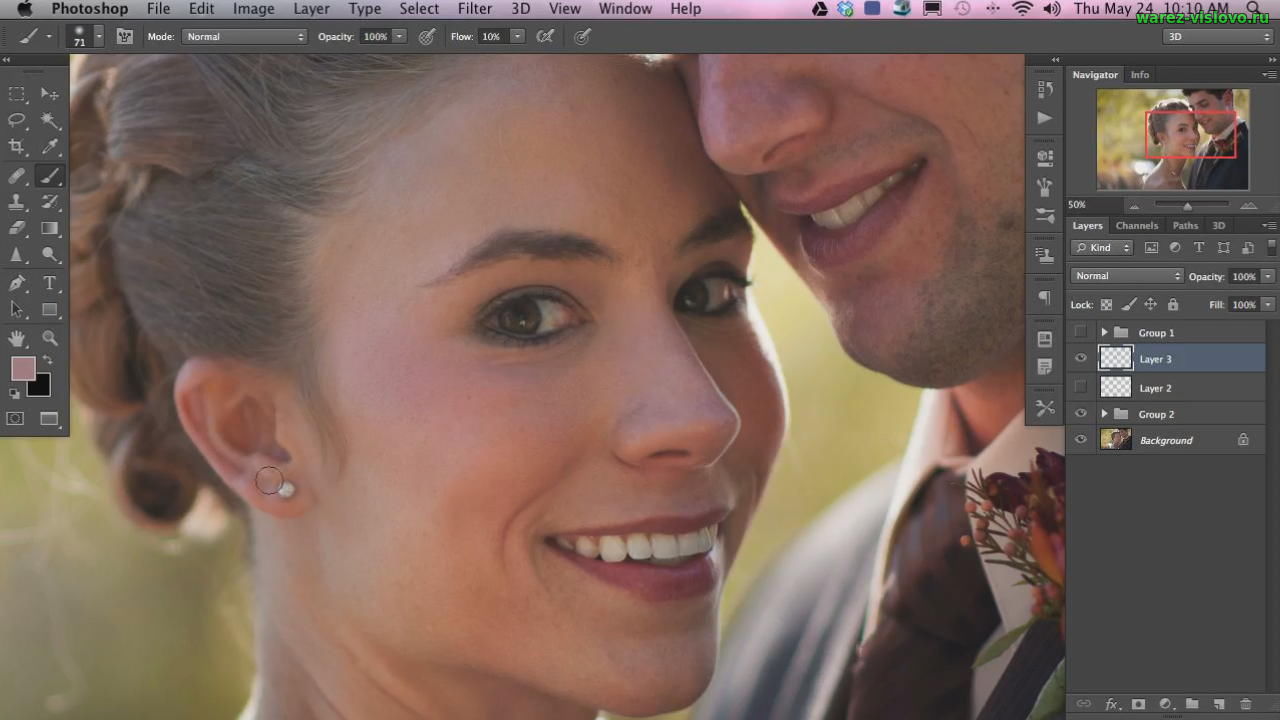Expand the Group 1 folder
The image size is (1280, 720).
(x=1104, y=332)
